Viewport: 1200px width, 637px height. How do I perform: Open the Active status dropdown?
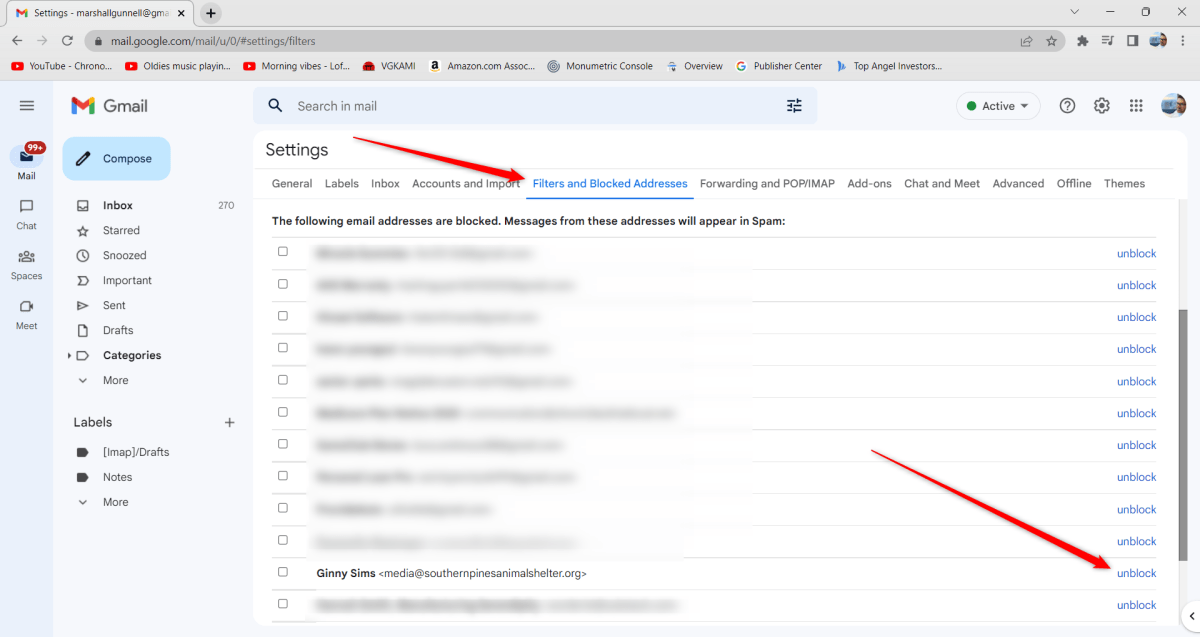pyautogui.click(x=998, y=105)
